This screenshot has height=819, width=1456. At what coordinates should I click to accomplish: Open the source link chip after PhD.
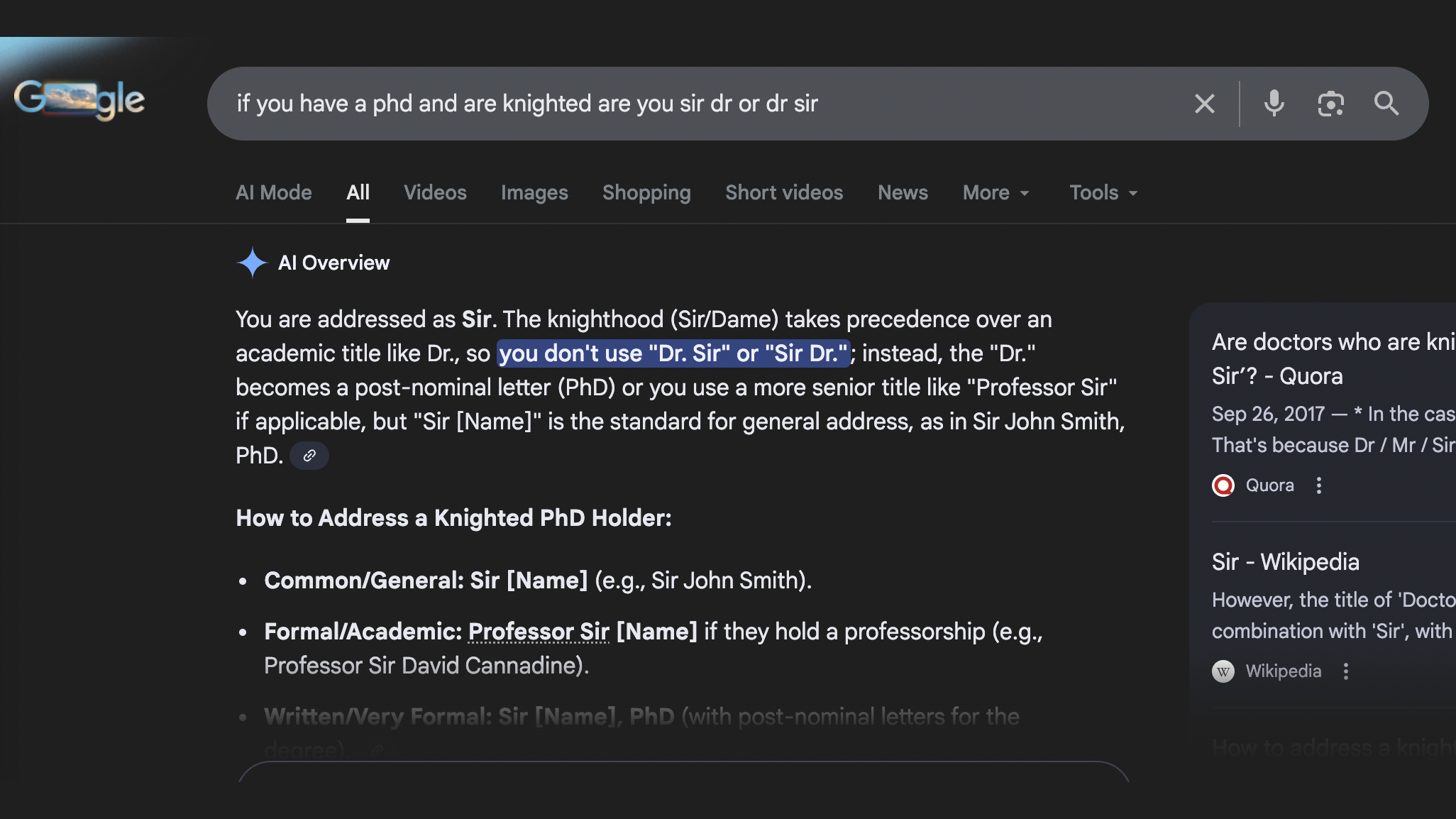(309, 456)
